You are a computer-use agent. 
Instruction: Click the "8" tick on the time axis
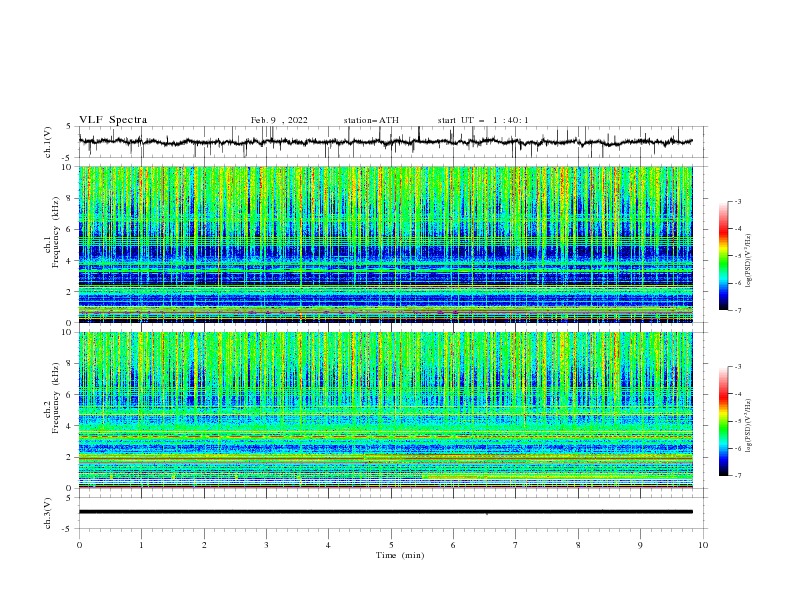(x=578, y=545)
